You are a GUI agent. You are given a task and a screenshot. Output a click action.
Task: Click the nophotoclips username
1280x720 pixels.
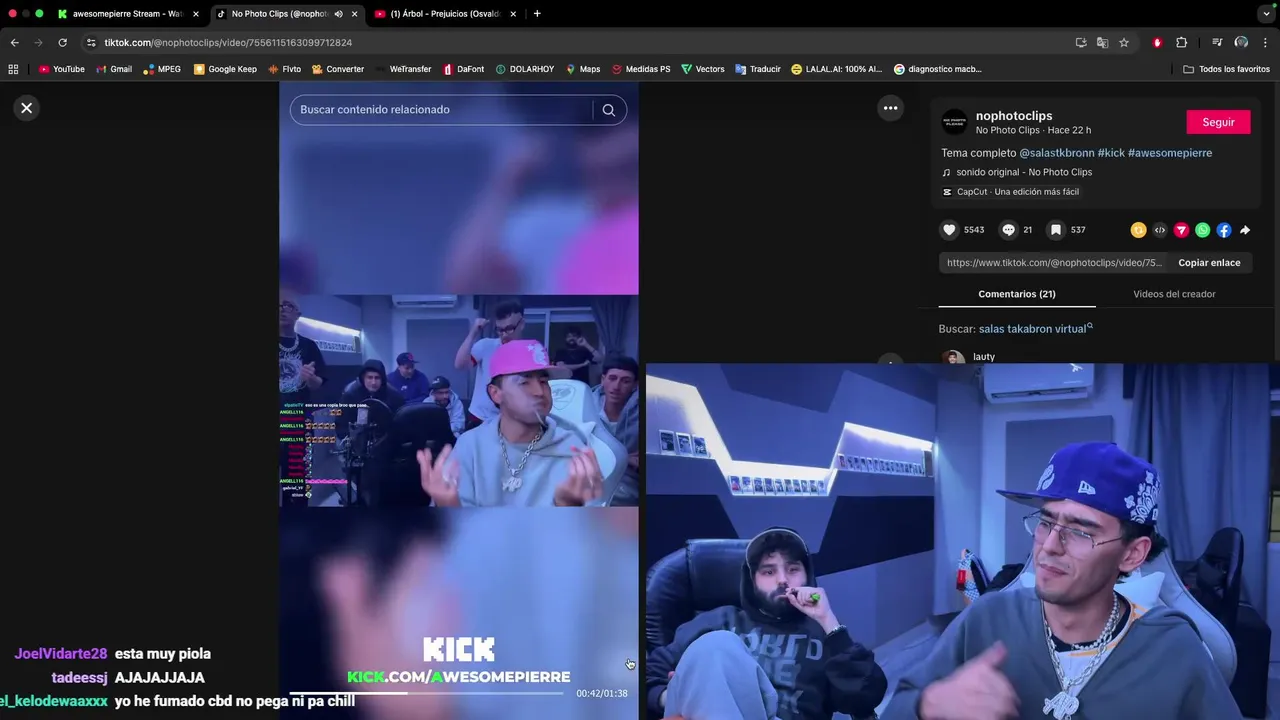1014,116
